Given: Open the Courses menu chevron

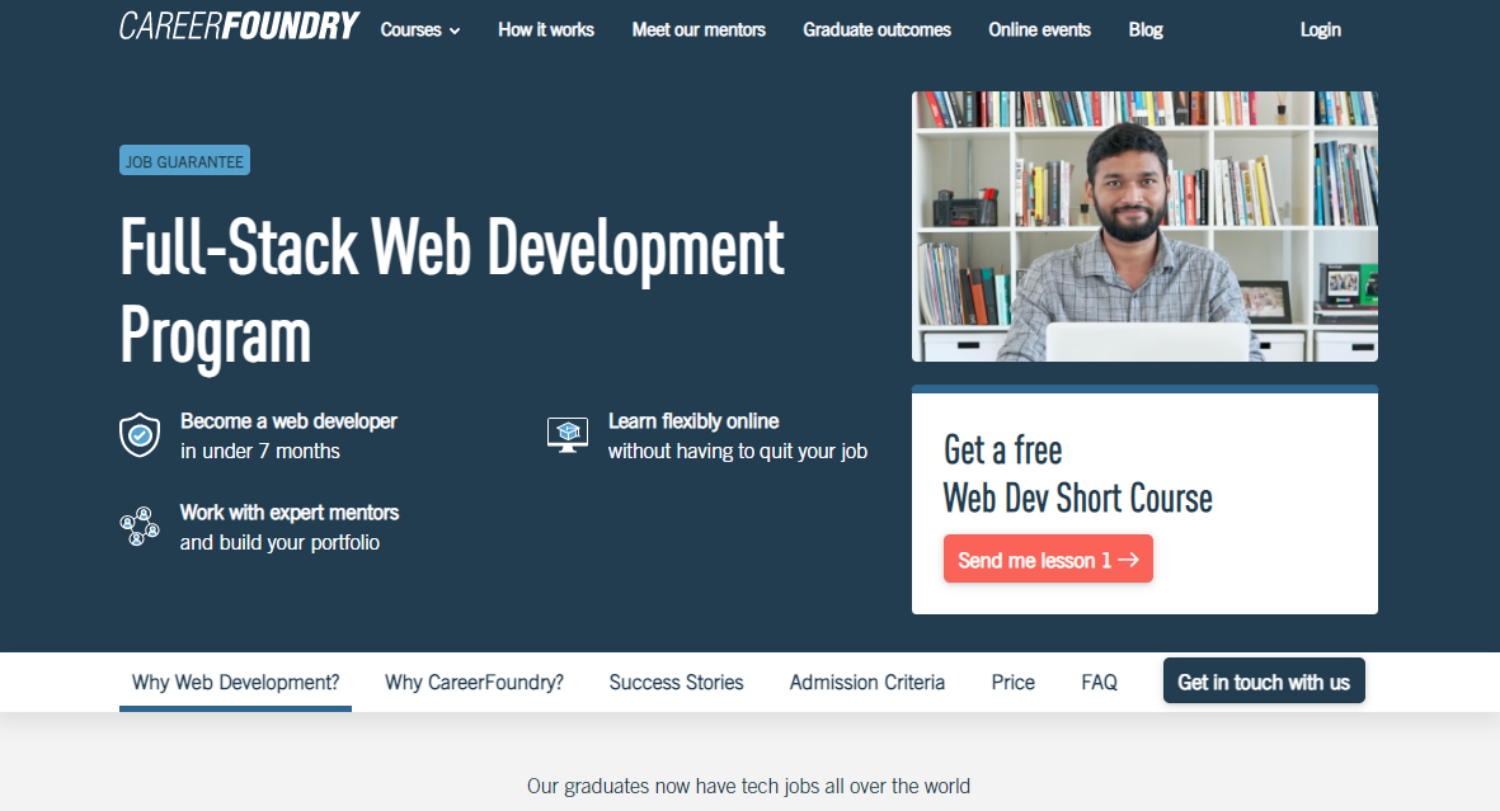Looking at the screenshot, I should (x=456, y=31).
